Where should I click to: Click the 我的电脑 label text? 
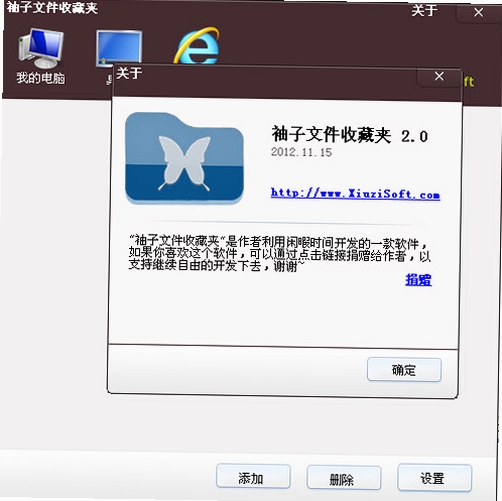click(41, 78)
